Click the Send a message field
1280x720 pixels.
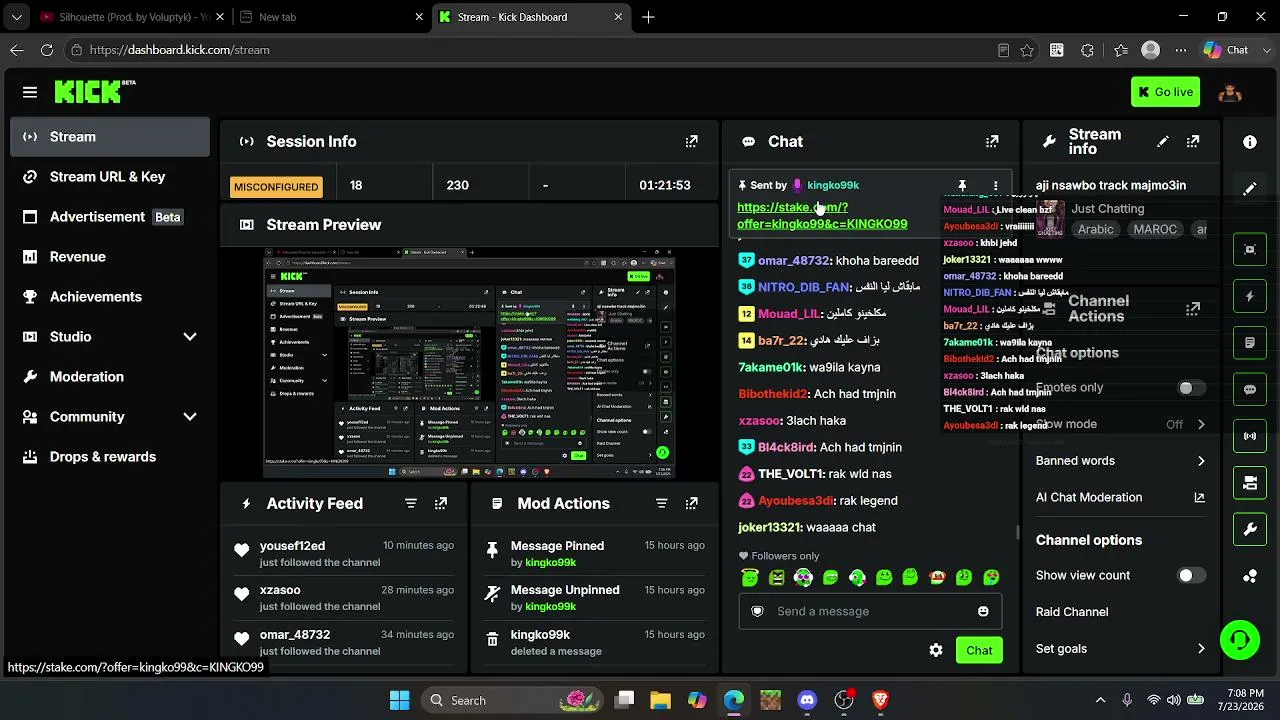[870, 611]
